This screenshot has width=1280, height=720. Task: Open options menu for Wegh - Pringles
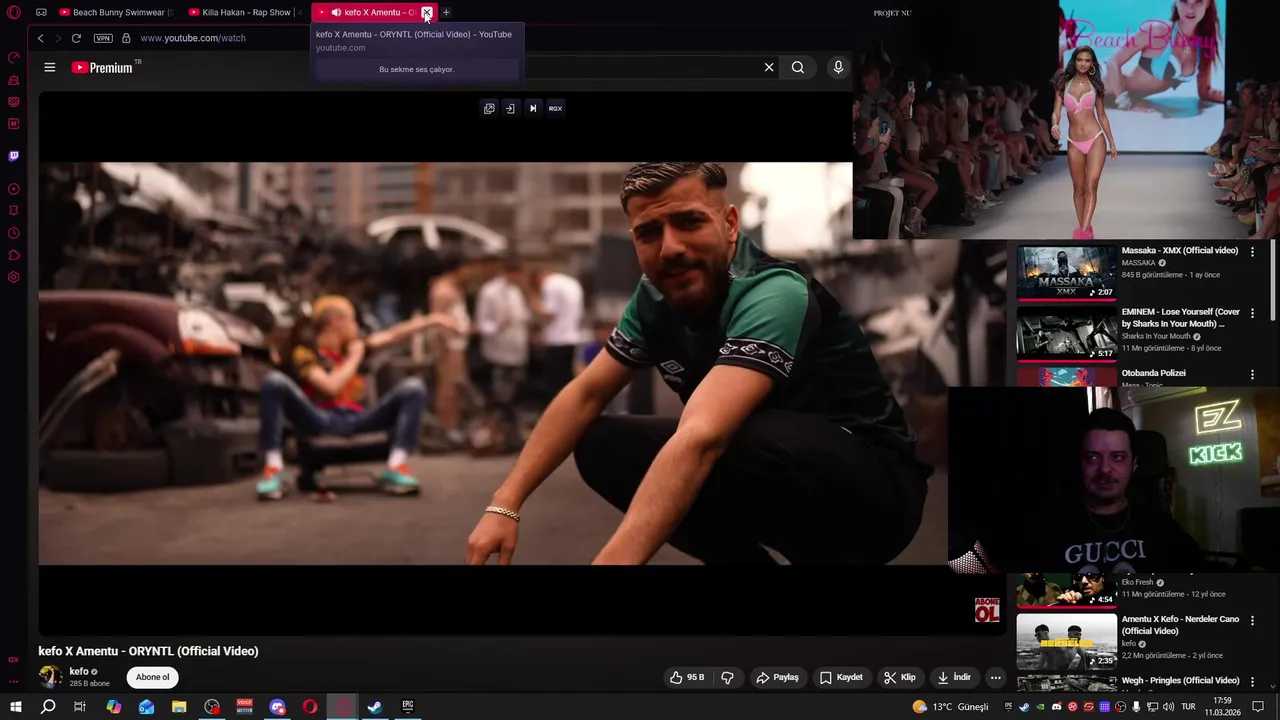1252,682
